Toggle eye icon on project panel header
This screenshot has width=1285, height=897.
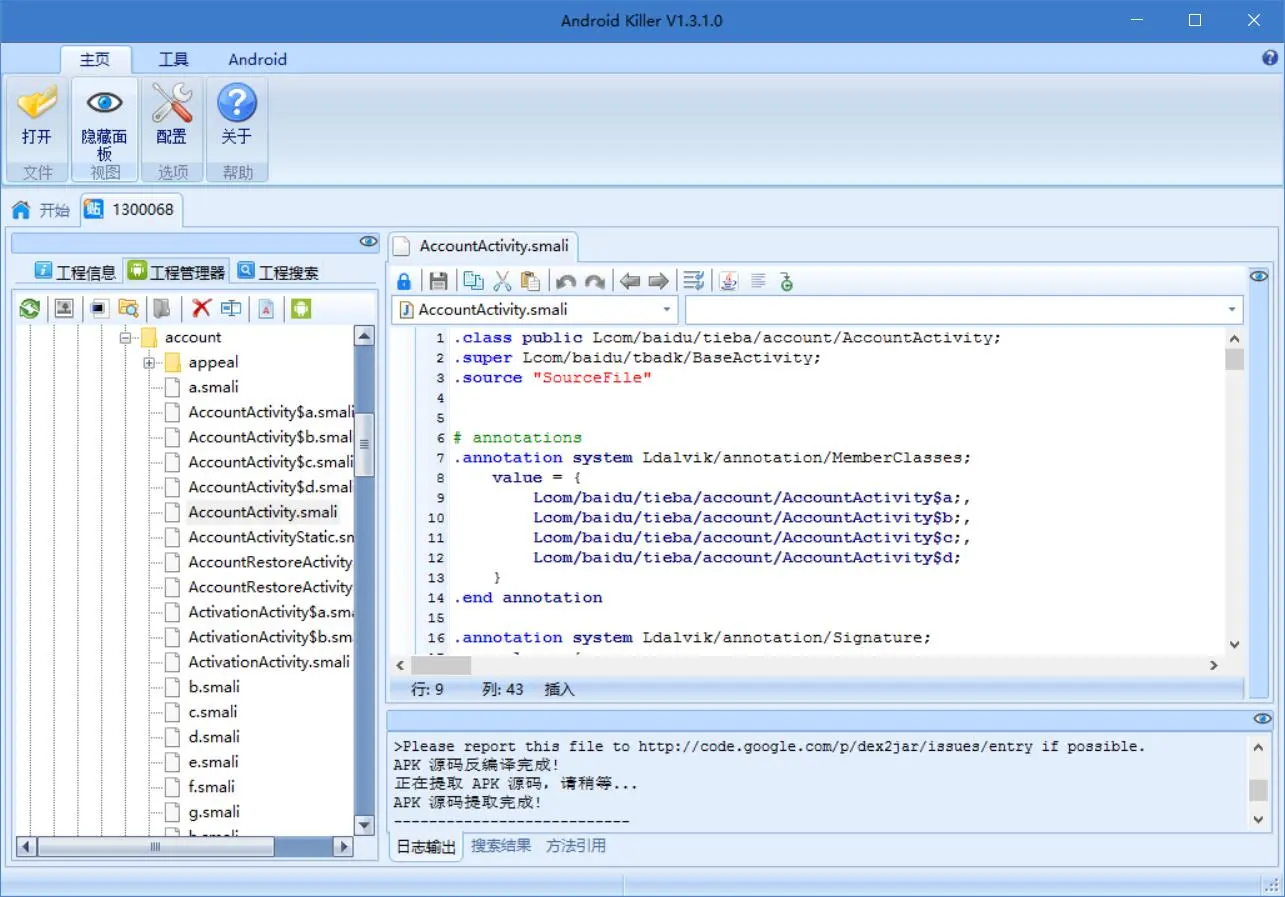(369, 241)
